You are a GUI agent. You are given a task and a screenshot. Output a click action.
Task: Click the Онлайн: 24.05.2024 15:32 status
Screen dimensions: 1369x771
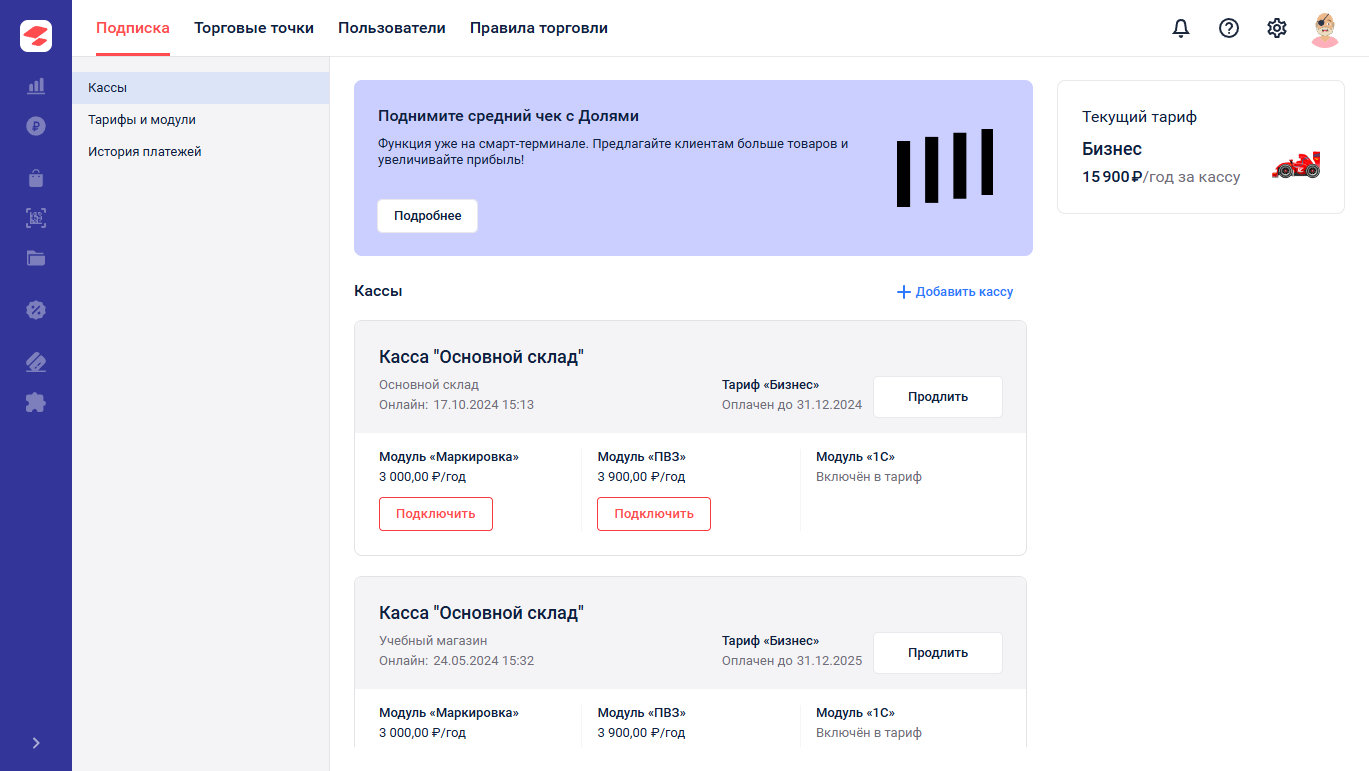[456, 661]
